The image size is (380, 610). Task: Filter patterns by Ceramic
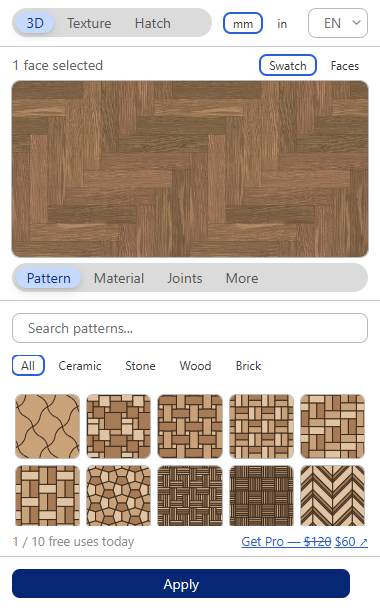80,366
